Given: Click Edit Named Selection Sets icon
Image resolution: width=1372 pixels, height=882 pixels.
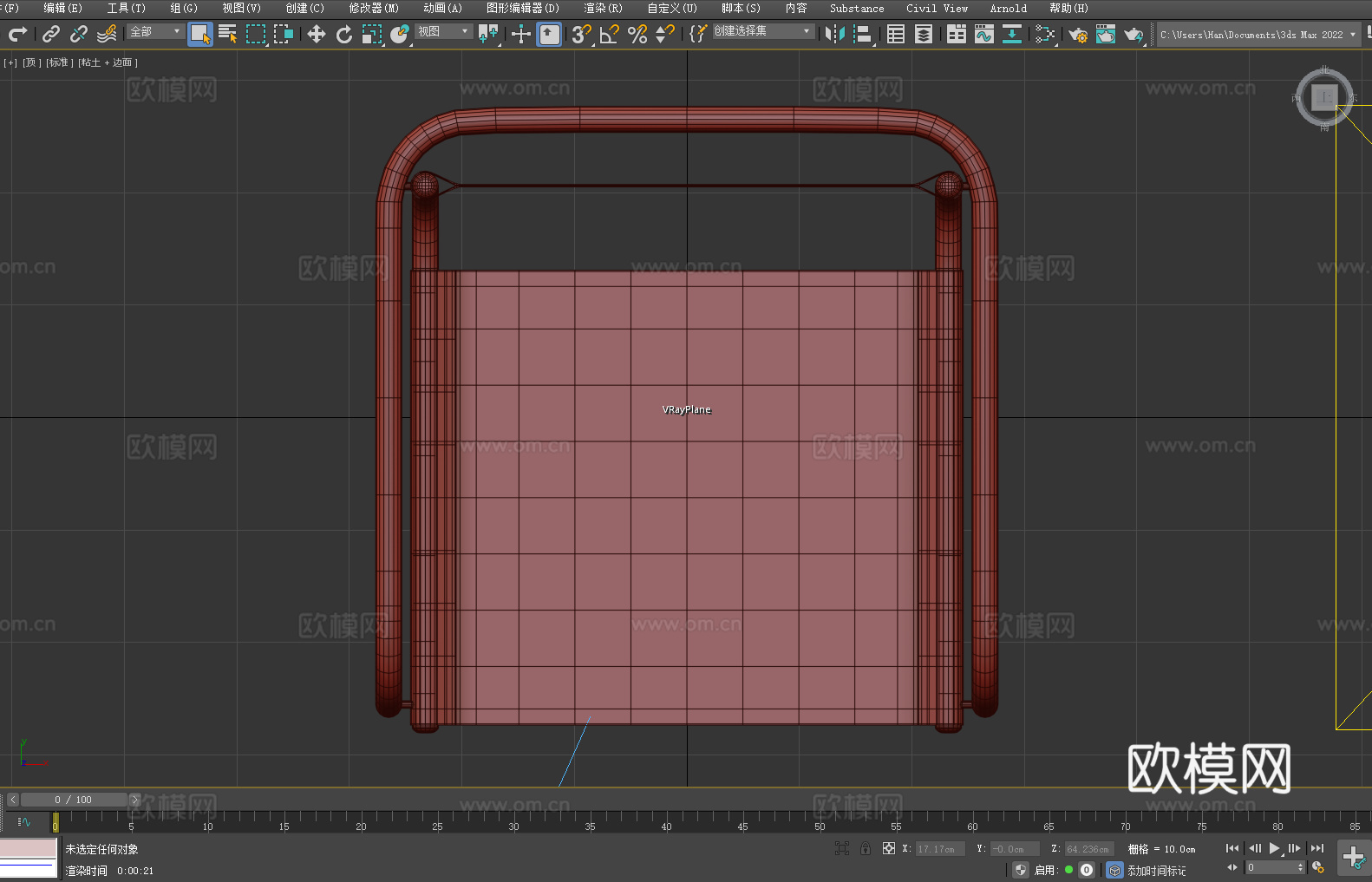Looking at the screenshot, I should [x=698, y=34].
